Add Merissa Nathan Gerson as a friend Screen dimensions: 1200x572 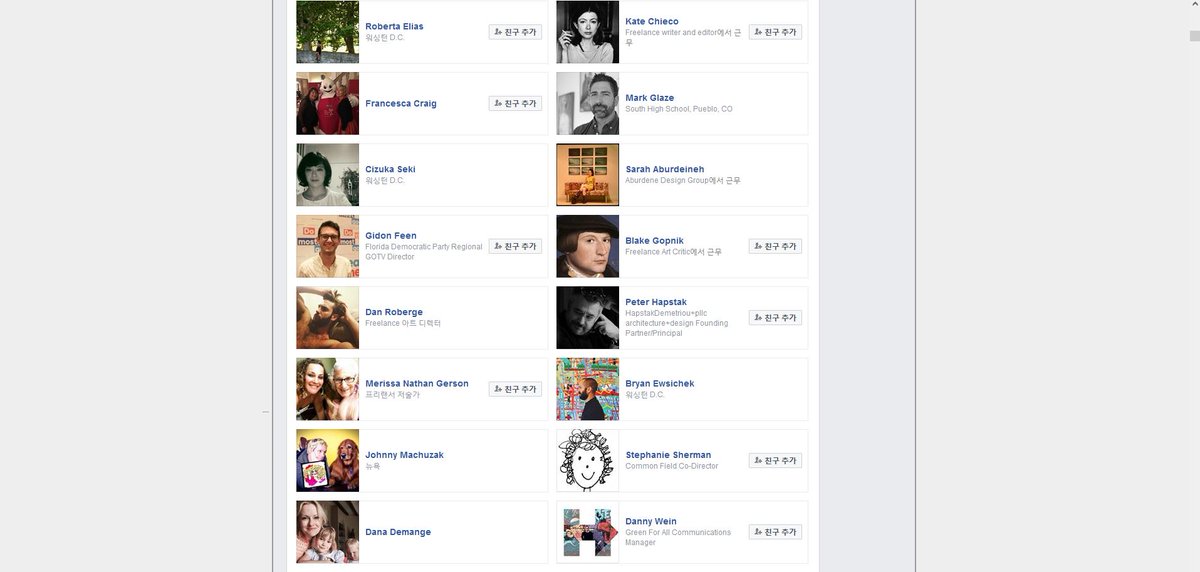(515, 389)
